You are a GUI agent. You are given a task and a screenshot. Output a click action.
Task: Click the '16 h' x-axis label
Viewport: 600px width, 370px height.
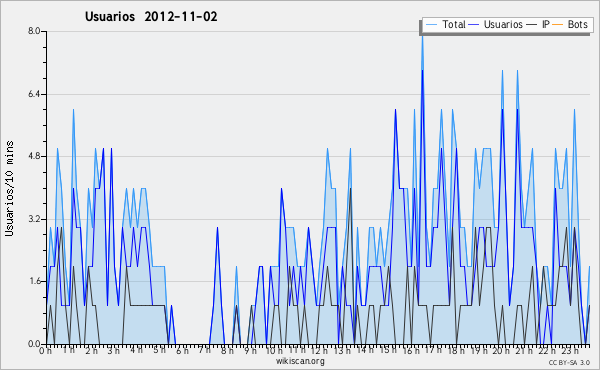click(411, 350)
